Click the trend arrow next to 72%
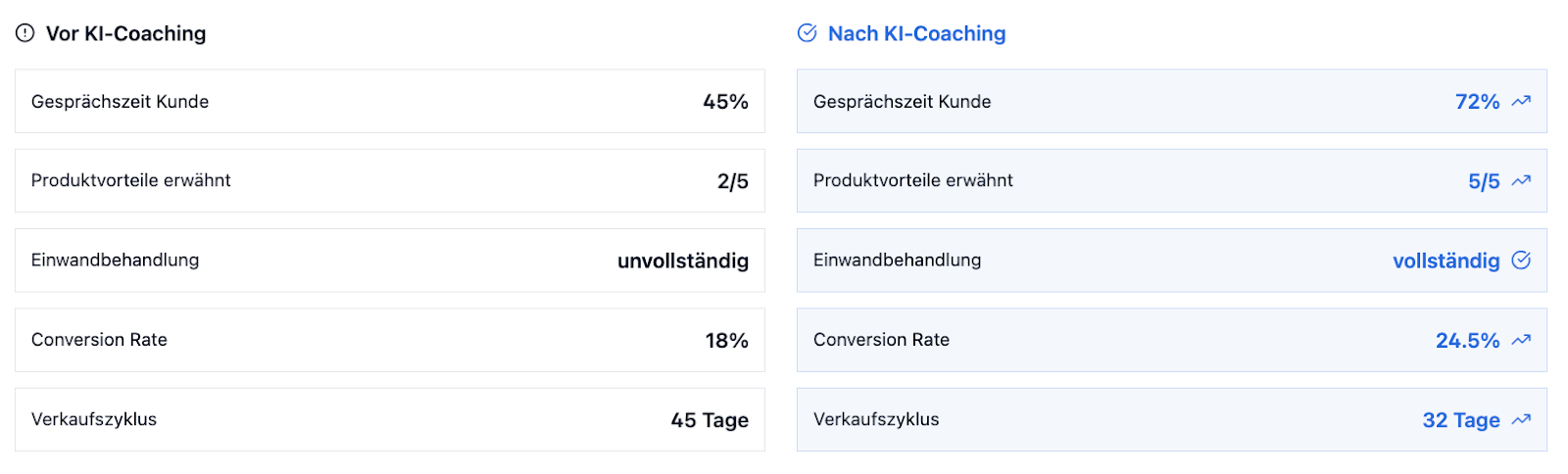 1521,101
